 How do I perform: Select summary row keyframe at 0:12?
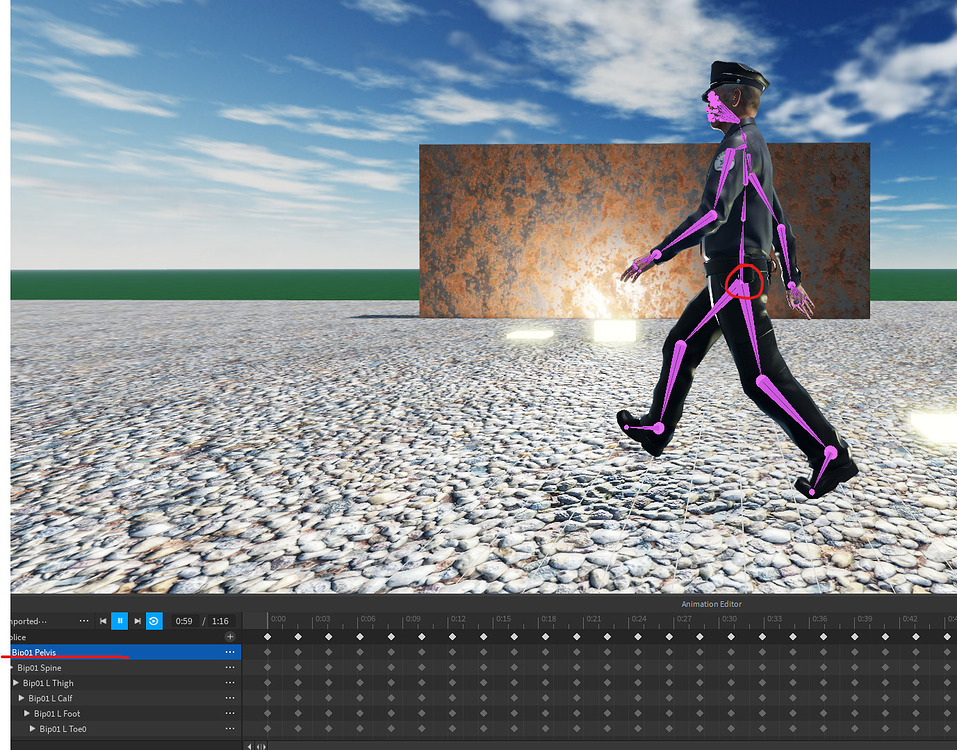click(452, 636)
